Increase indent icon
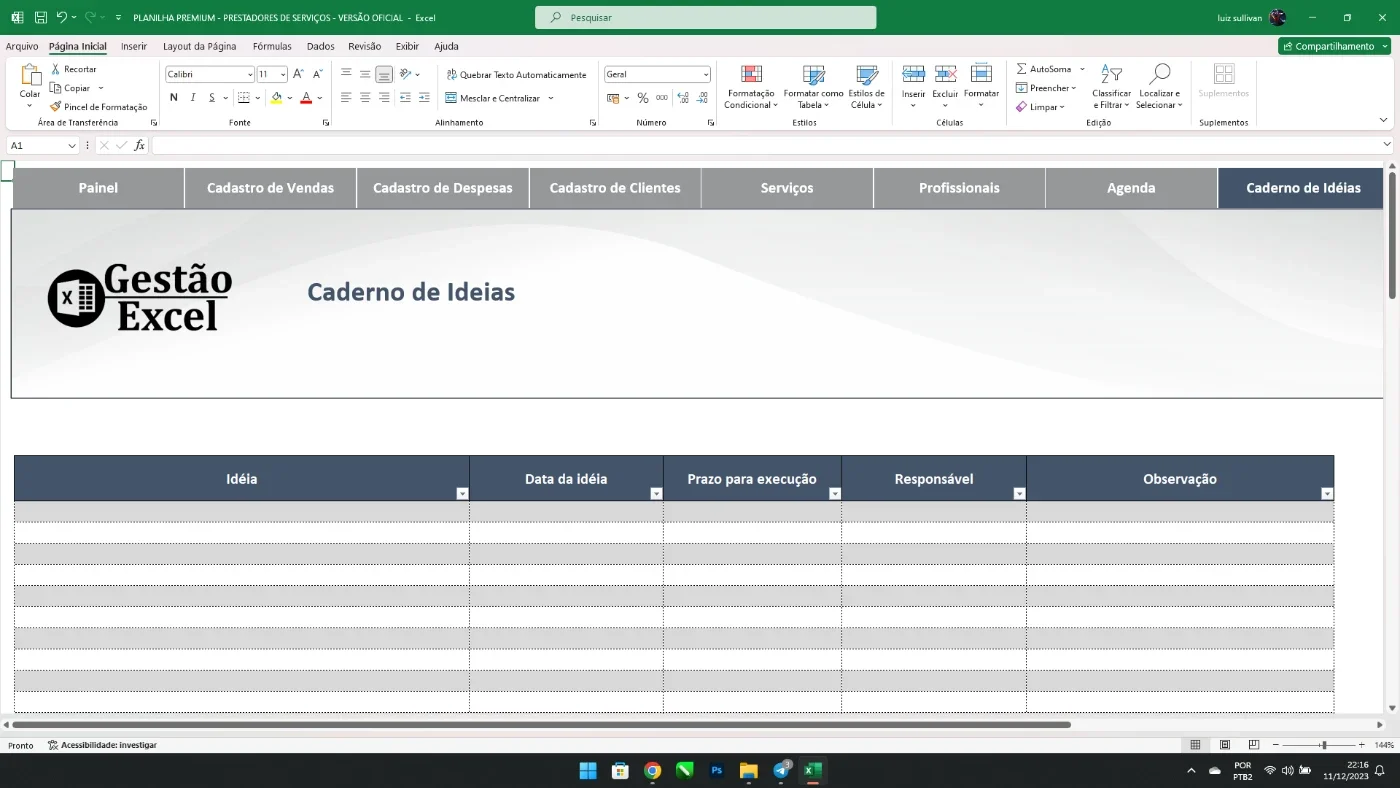 (424, 98)
